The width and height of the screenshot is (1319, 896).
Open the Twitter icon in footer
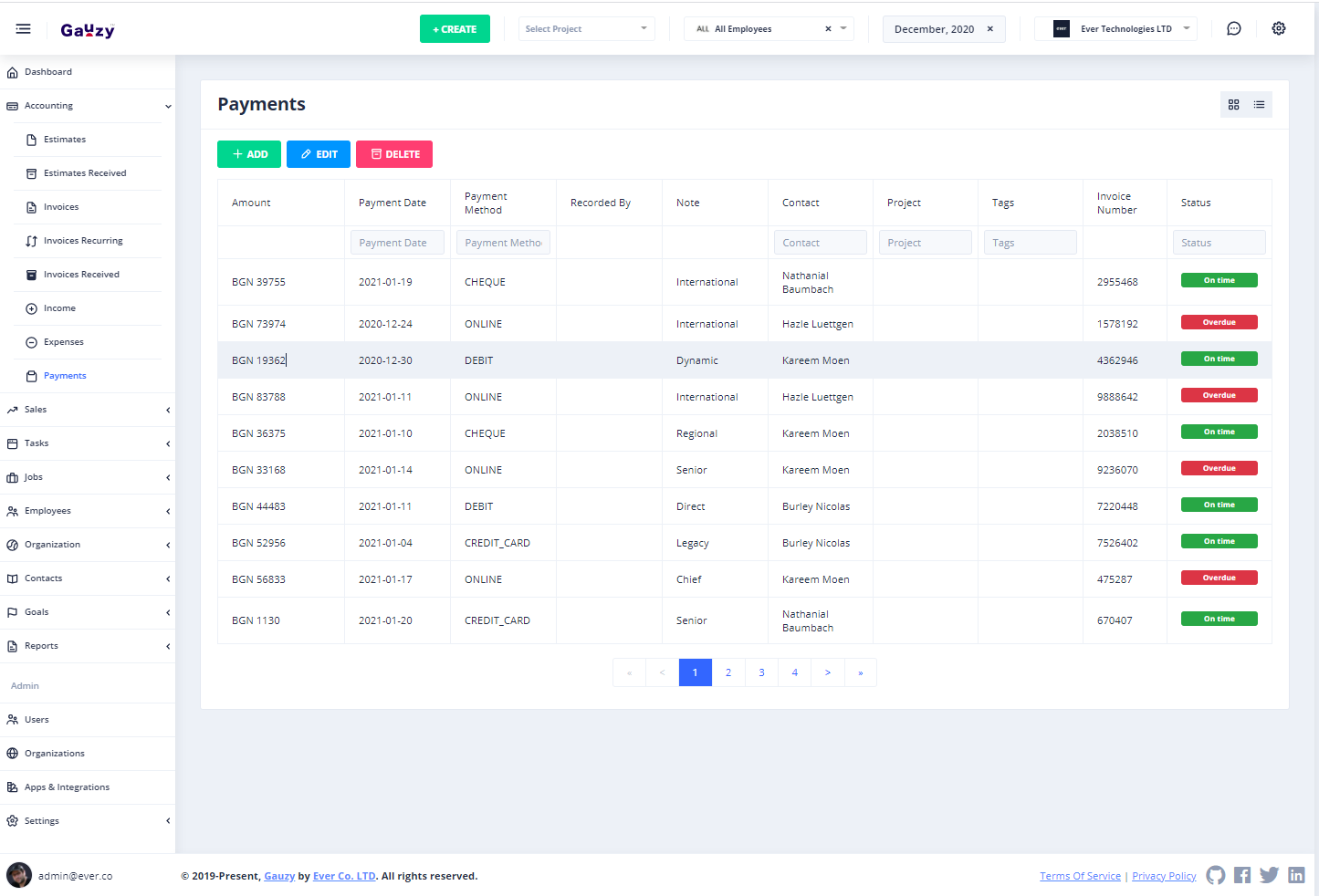[x=1269, y=876]
